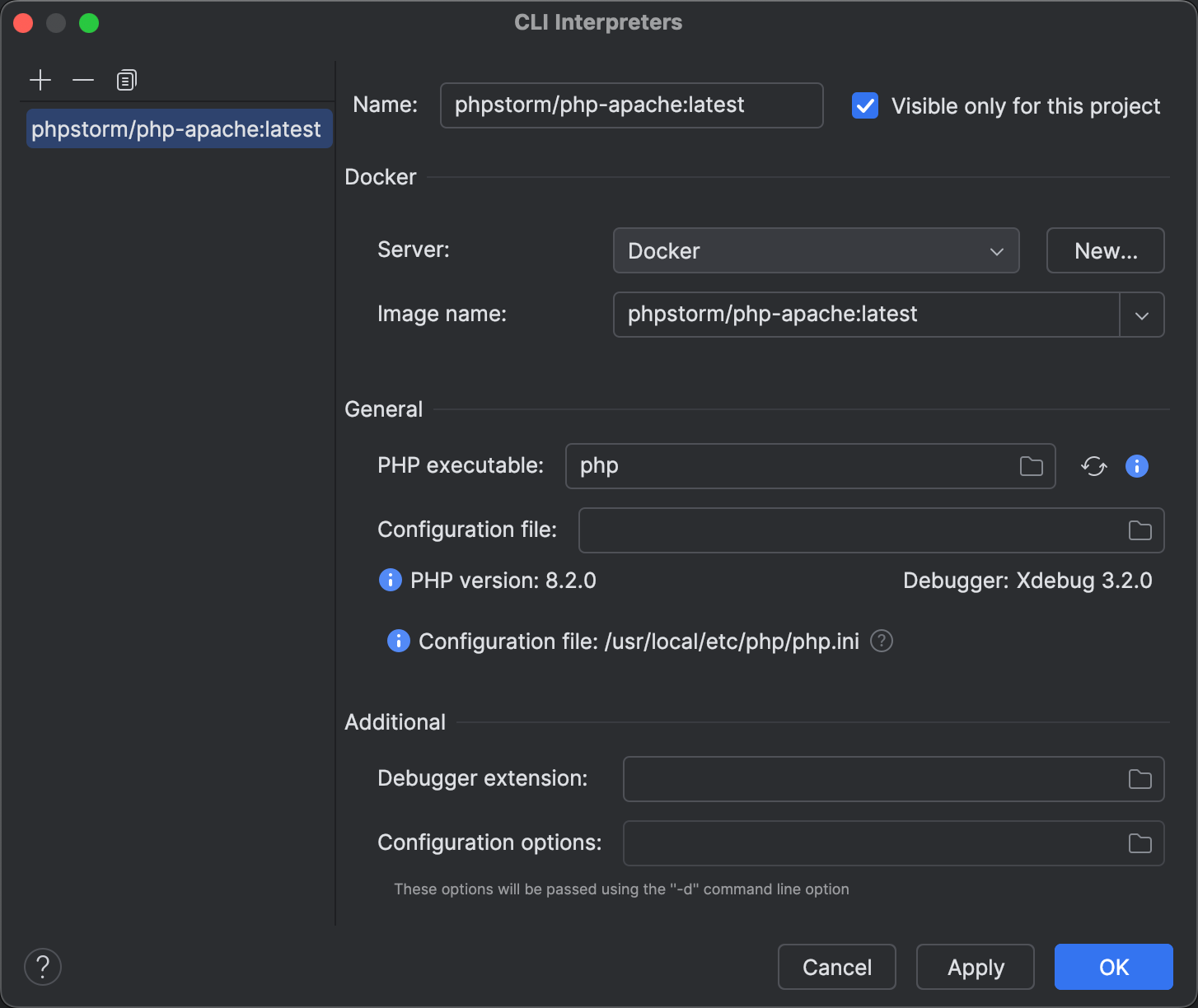Image resolution: width=1198 pixels, height=1008 pixels.
Task: Expand the Image name dropdown arrow
Action: pyautogui.click(x=1141, y=315)
